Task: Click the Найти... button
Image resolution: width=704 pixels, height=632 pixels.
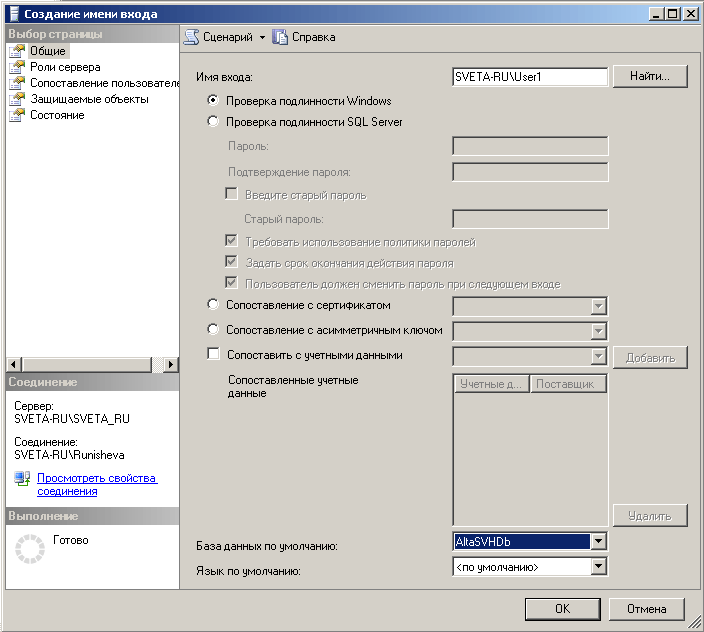Action: 650,77
